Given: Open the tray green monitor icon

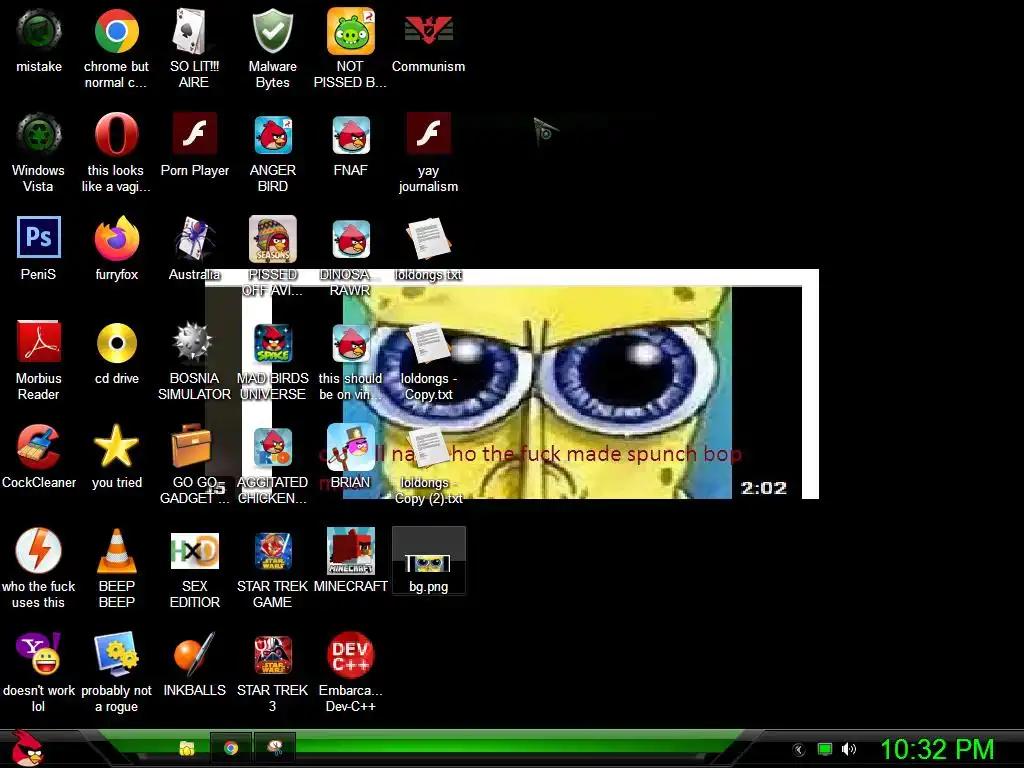Looking at the screenshot, I should (825, 750).
